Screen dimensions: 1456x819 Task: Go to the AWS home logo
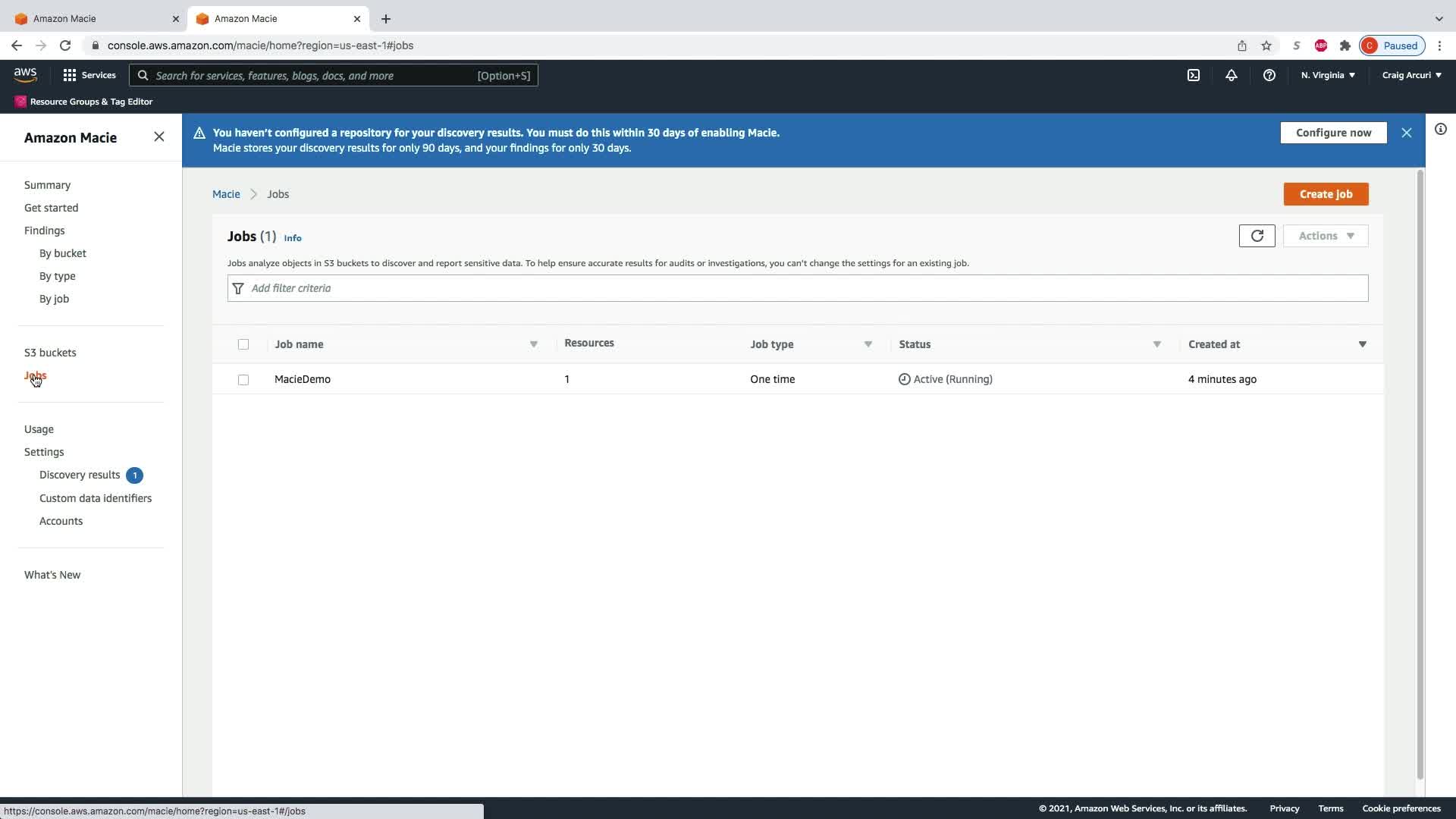[x=25, y=74]
